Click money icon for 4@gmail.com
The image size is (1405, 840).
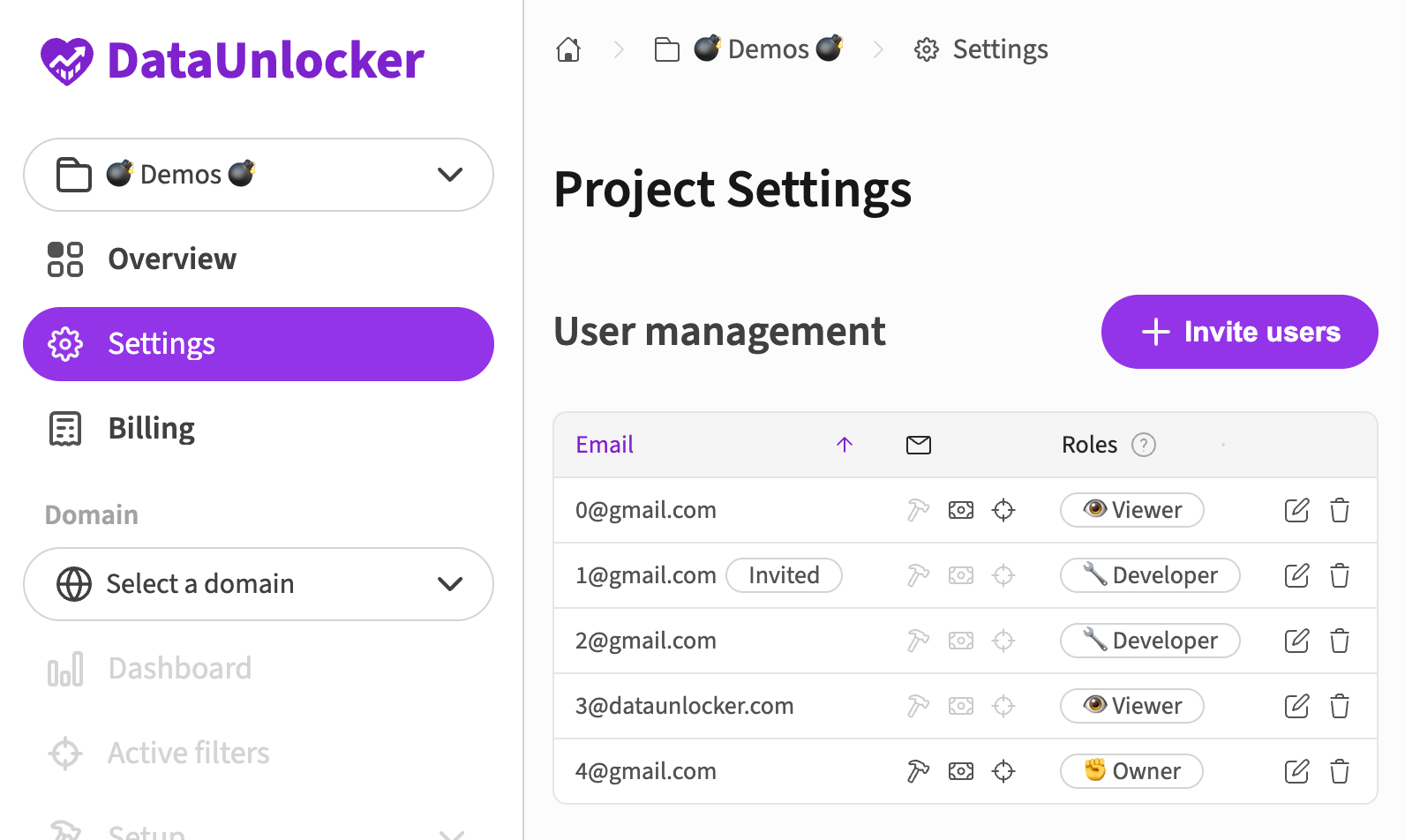961,771
